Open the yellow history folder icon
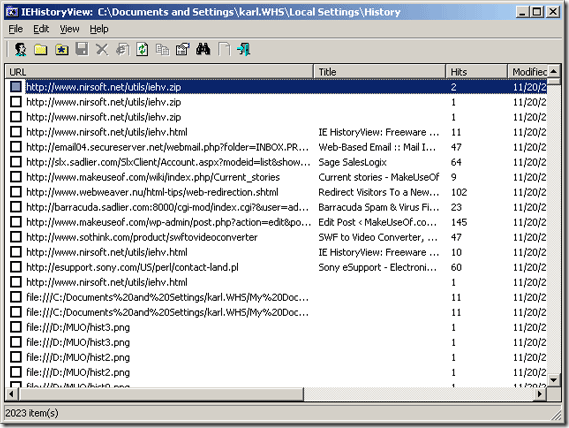 pyautogui.click(x=41, y=49)
